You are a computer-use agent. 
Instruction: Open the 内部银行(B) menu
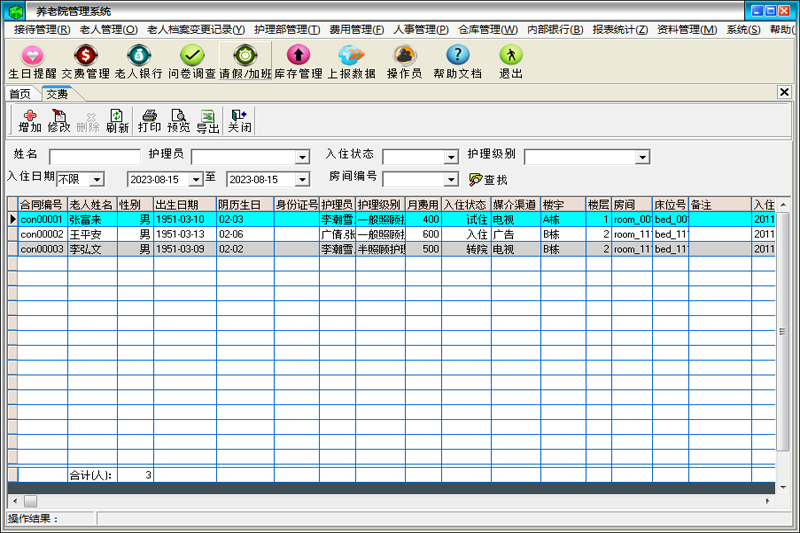point(555,30)
